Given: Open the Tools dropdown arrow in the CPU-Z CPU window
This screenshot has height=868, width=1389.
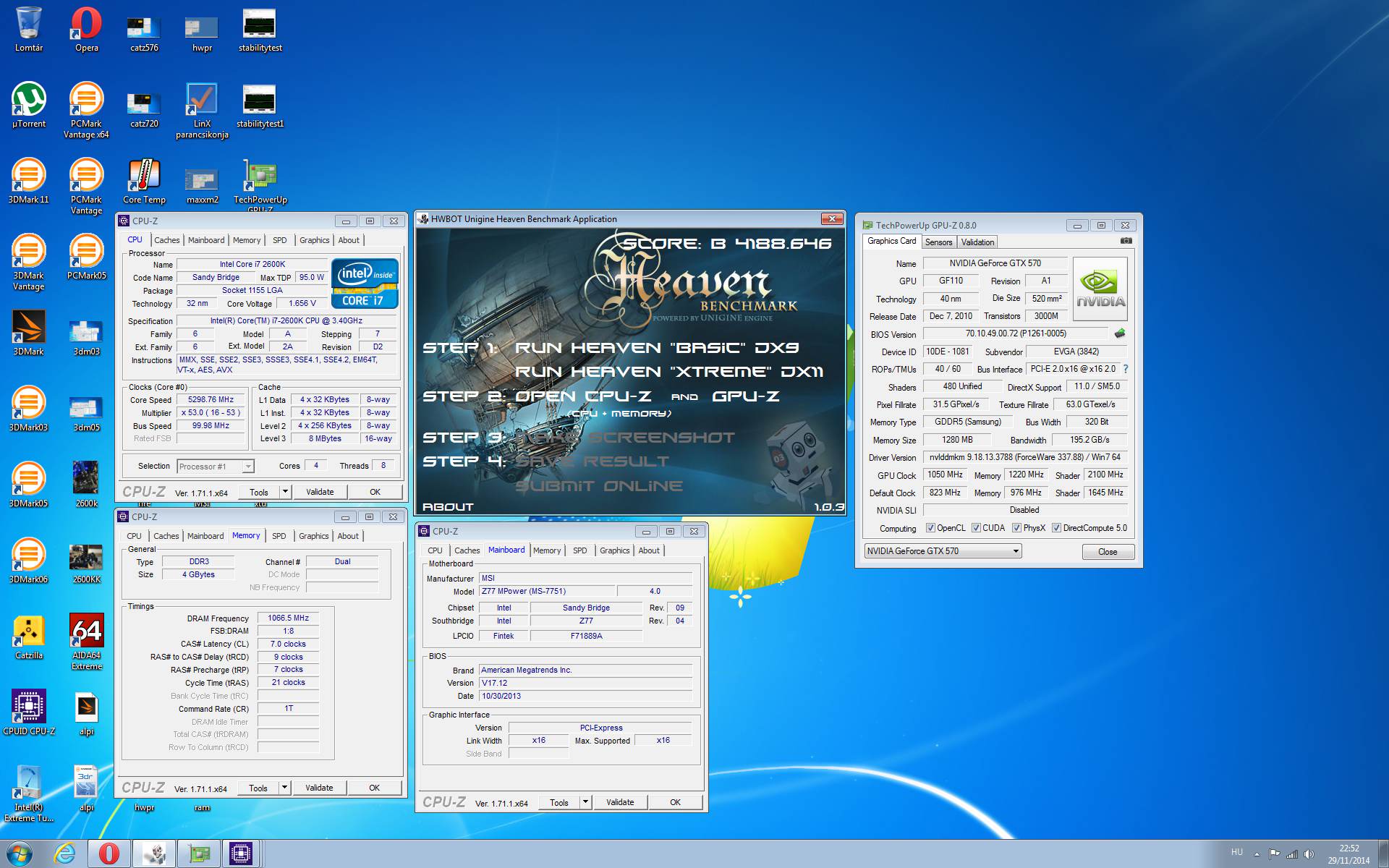Looking at the screenshot, I should [285, 492].
